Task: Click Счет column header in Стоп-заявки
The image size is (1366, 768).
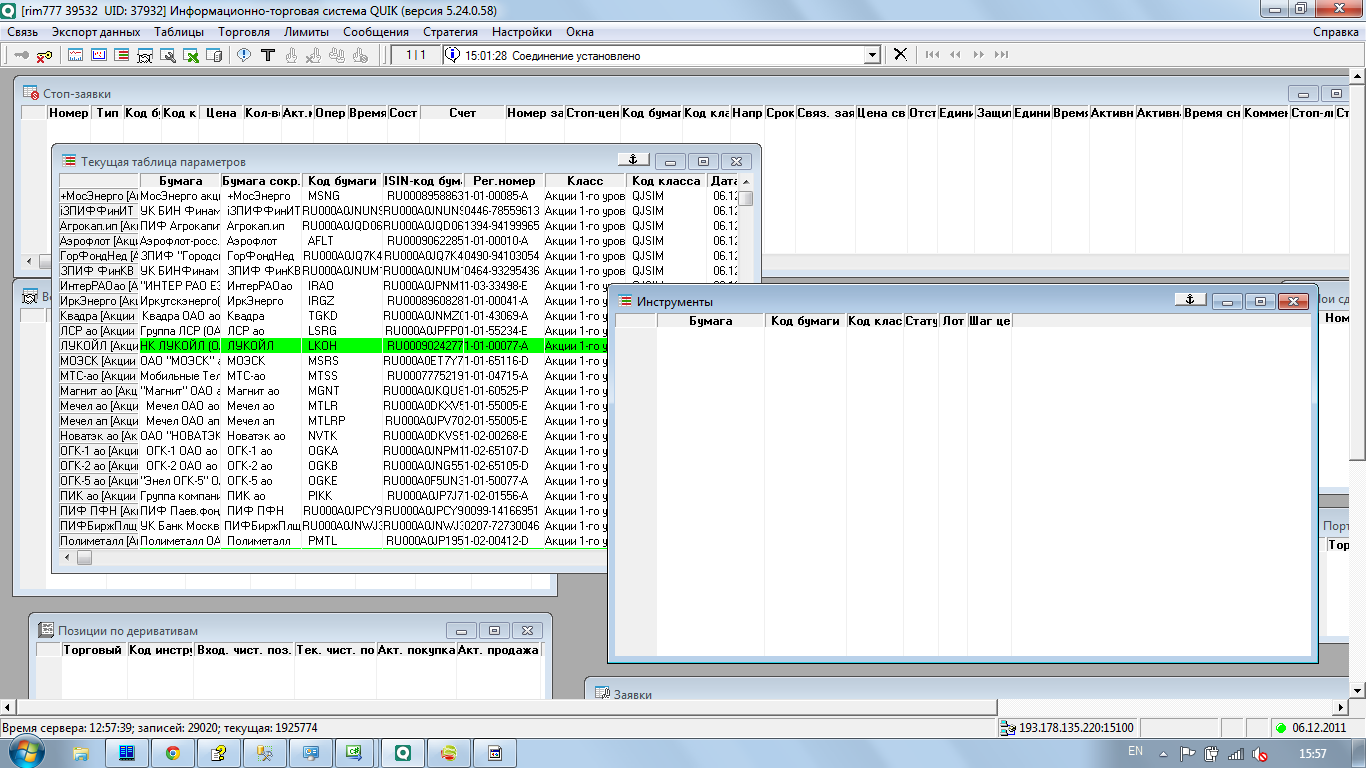Action: point(462,113)
